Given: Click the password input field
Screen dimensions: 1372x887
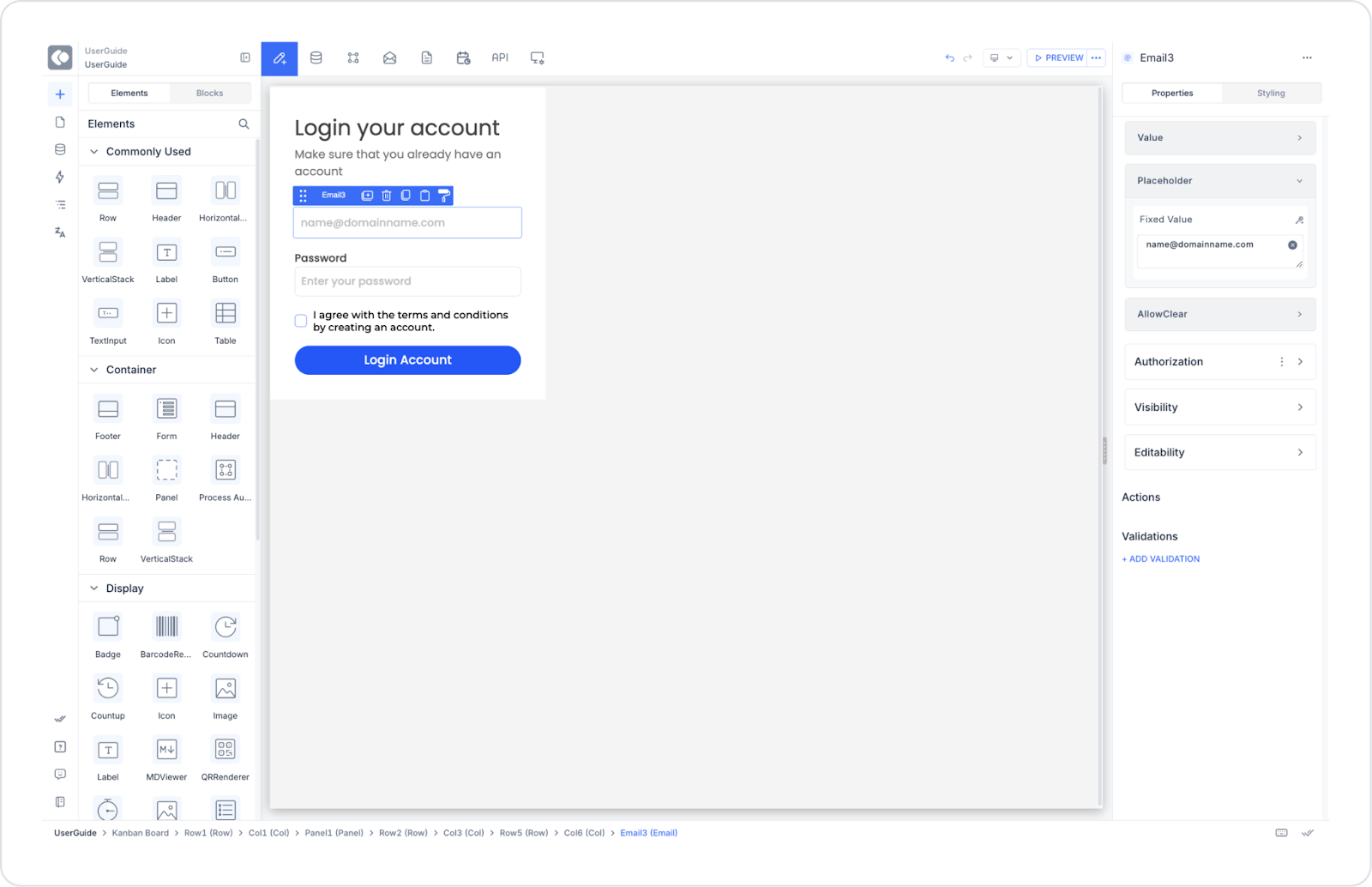Looking at the screenshot, I should [x=407, y=281].
